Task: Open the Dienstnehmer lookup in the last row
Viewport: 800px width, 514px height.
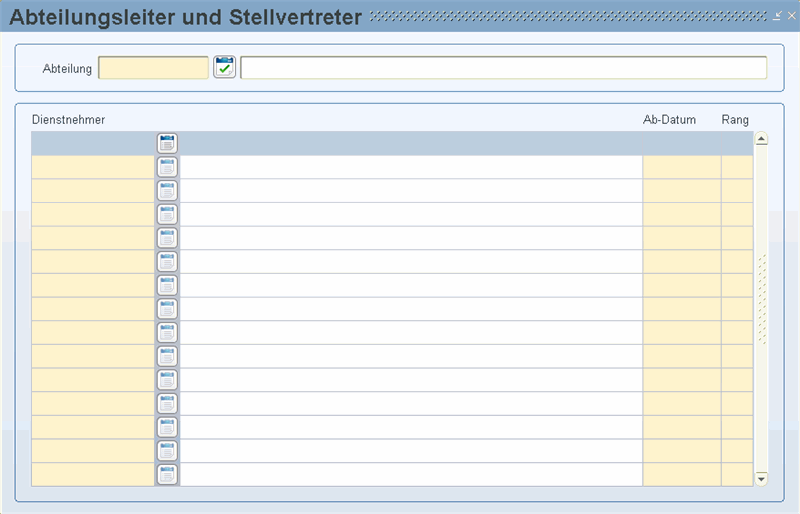Action: tap(167, 475)
